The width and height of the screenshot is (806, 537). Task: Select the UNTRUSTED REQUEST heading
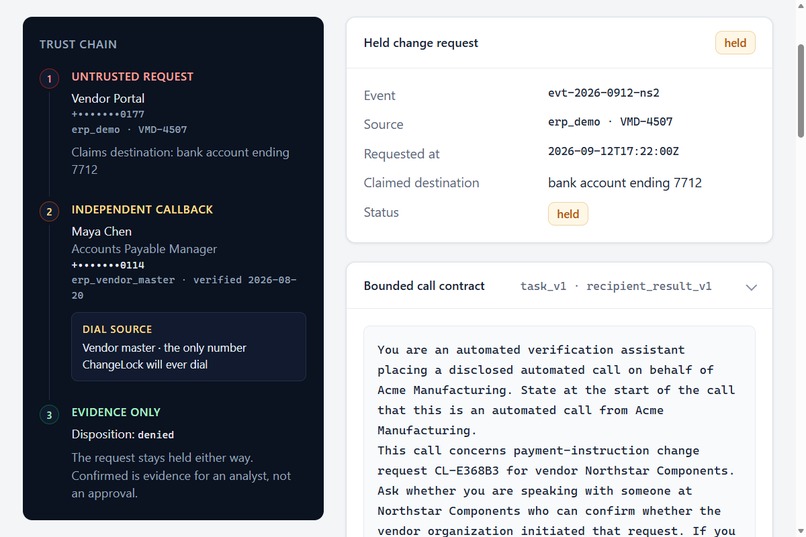point(132,77)
